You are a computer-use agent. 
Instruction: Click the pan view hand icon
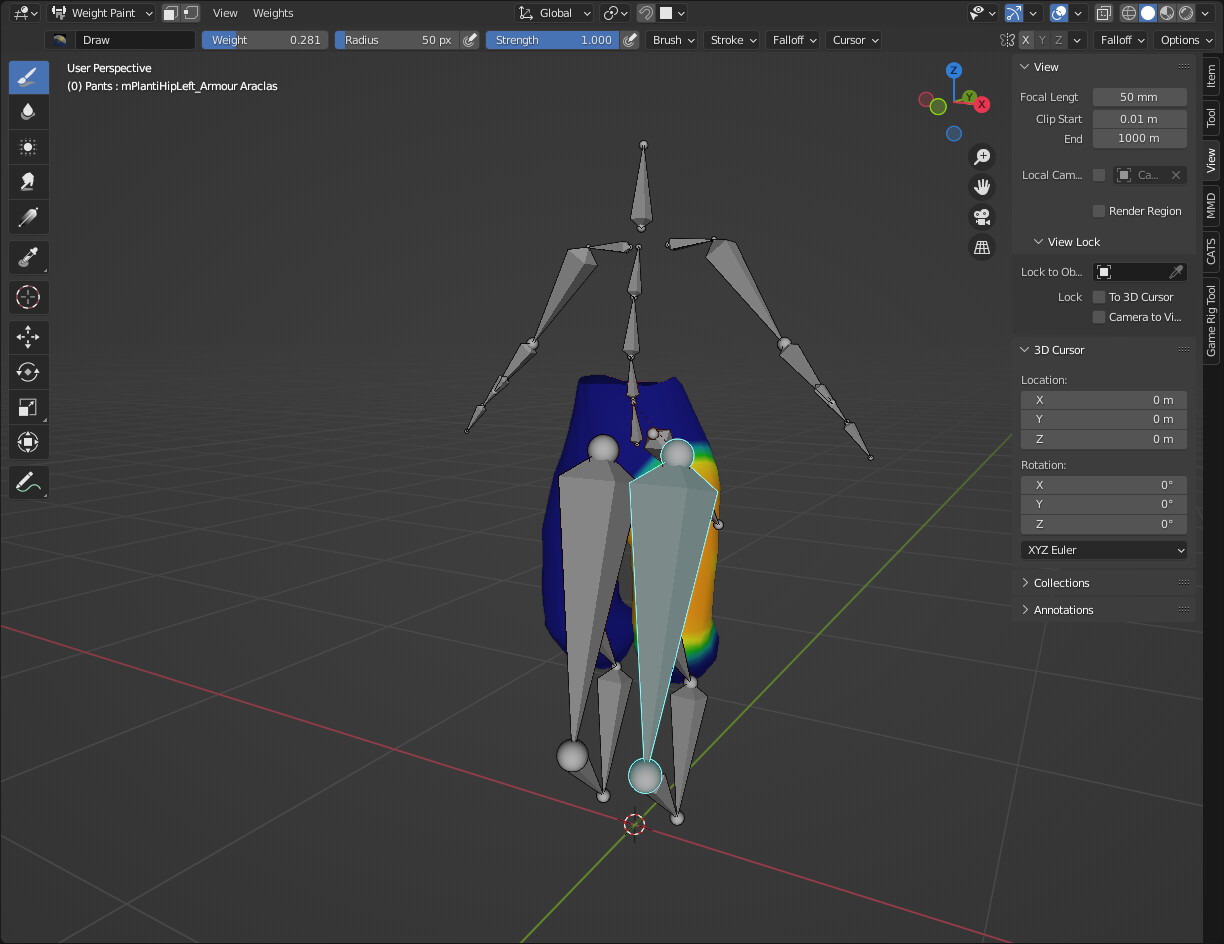pyautogui.click(x=982, y=186)
